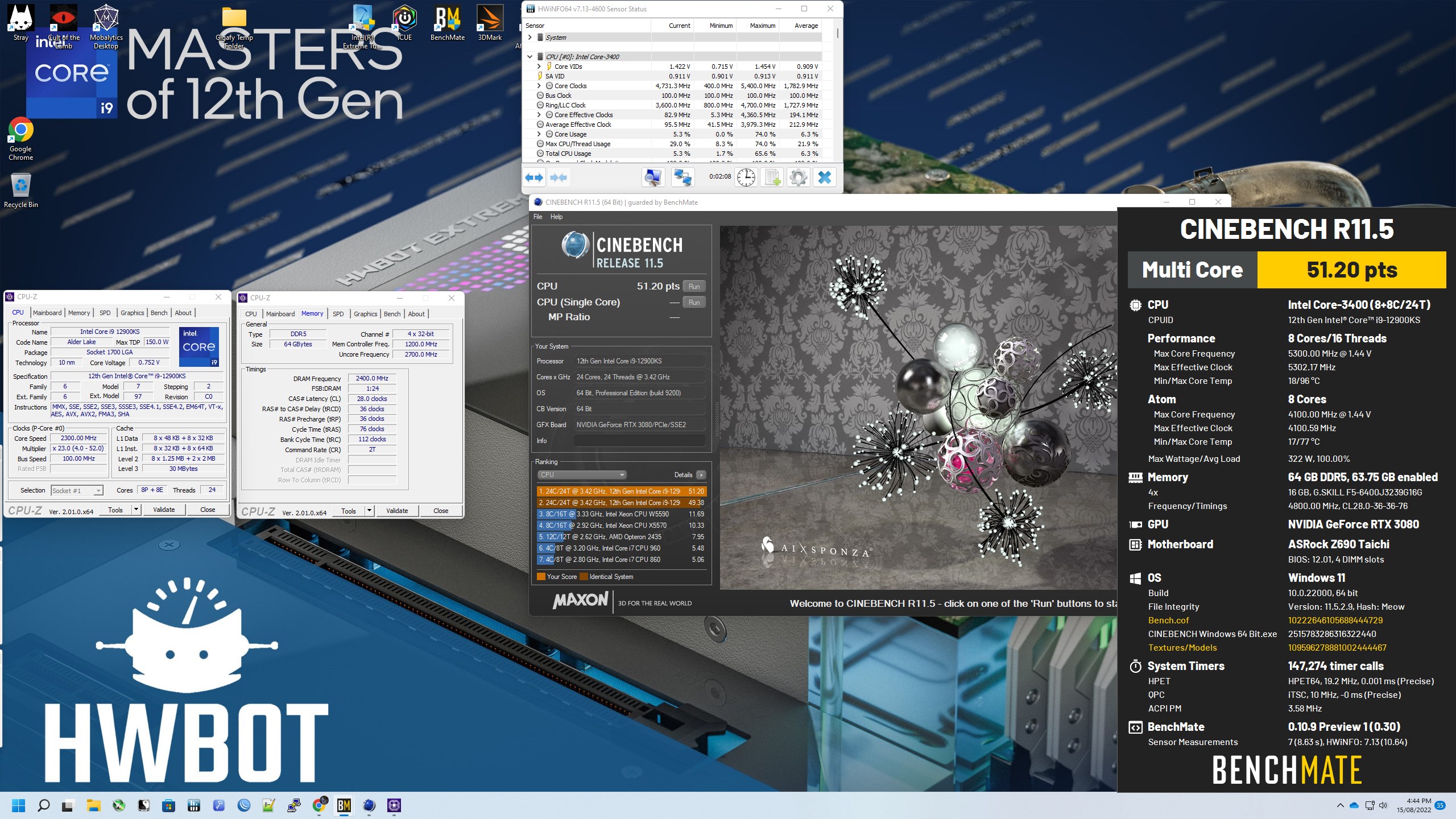Switch to SPD tab in CPU-Z Memory window
Screen dimensions: 1456x819
338,314
